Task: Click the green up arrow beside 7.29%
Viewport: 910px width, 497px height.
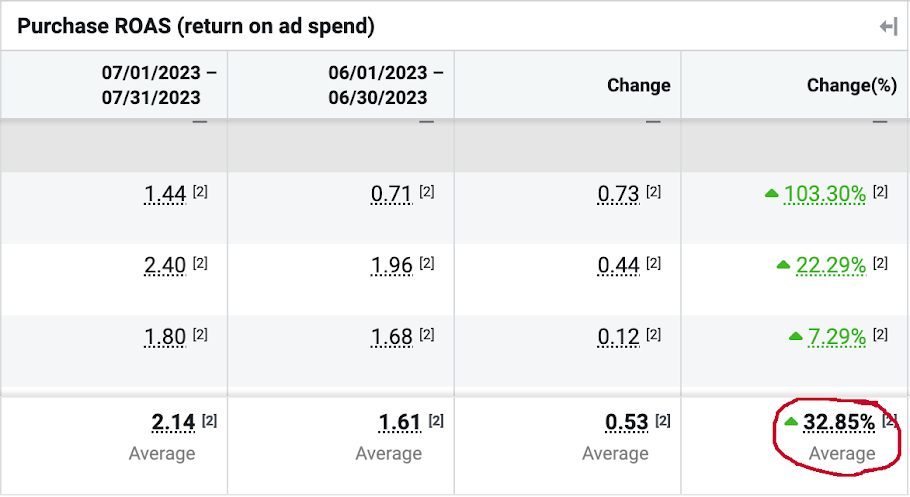Action: pyautogui.click(x=795, y=337)
